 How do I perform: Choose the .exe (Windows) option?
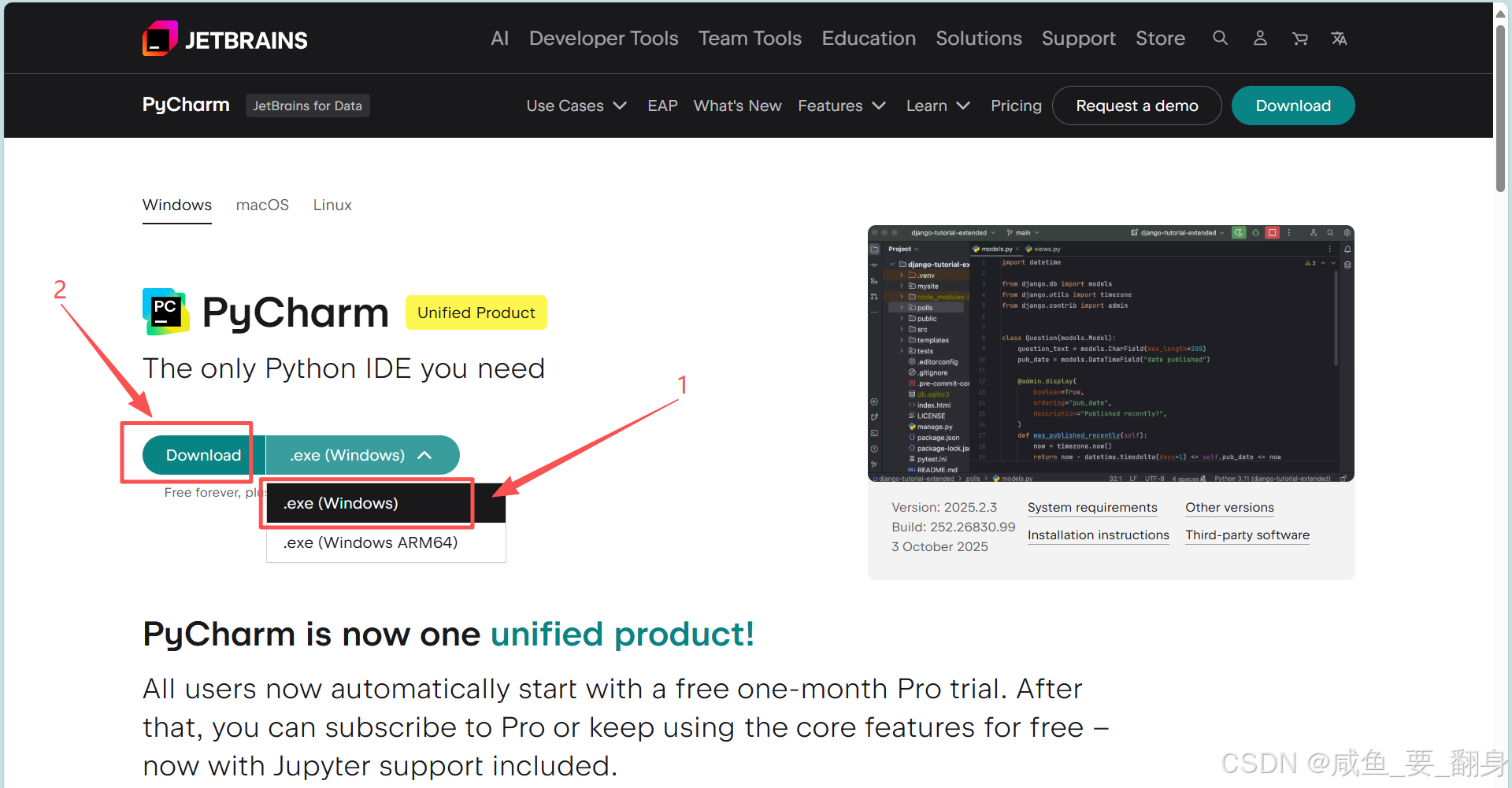[386, 503]
